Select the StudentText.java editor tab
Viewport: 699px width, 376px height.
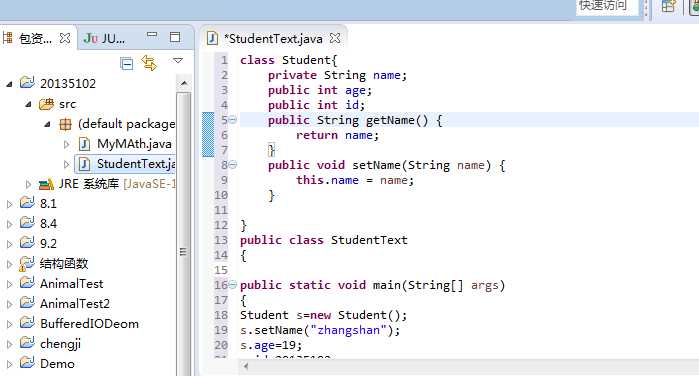coord(273,39)
